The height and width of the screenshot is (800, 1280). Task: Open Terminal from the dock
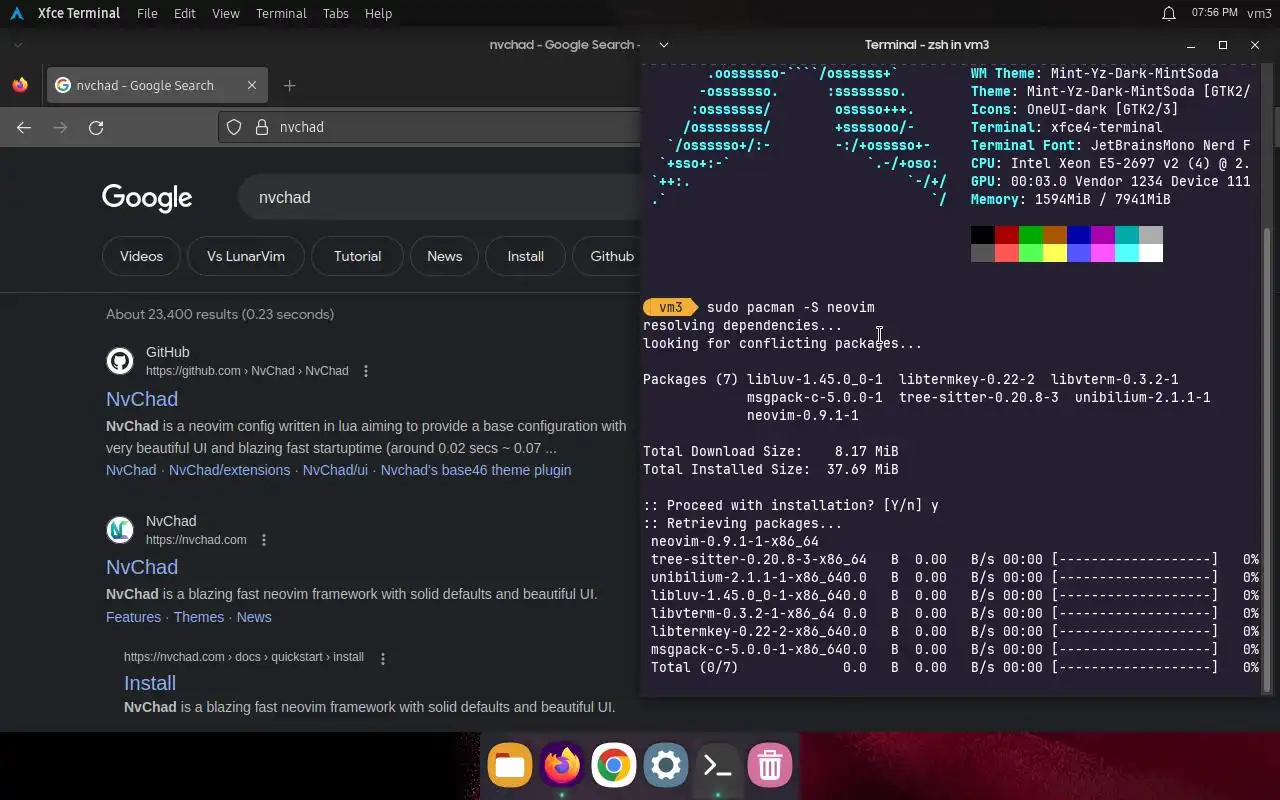point(718,766)
